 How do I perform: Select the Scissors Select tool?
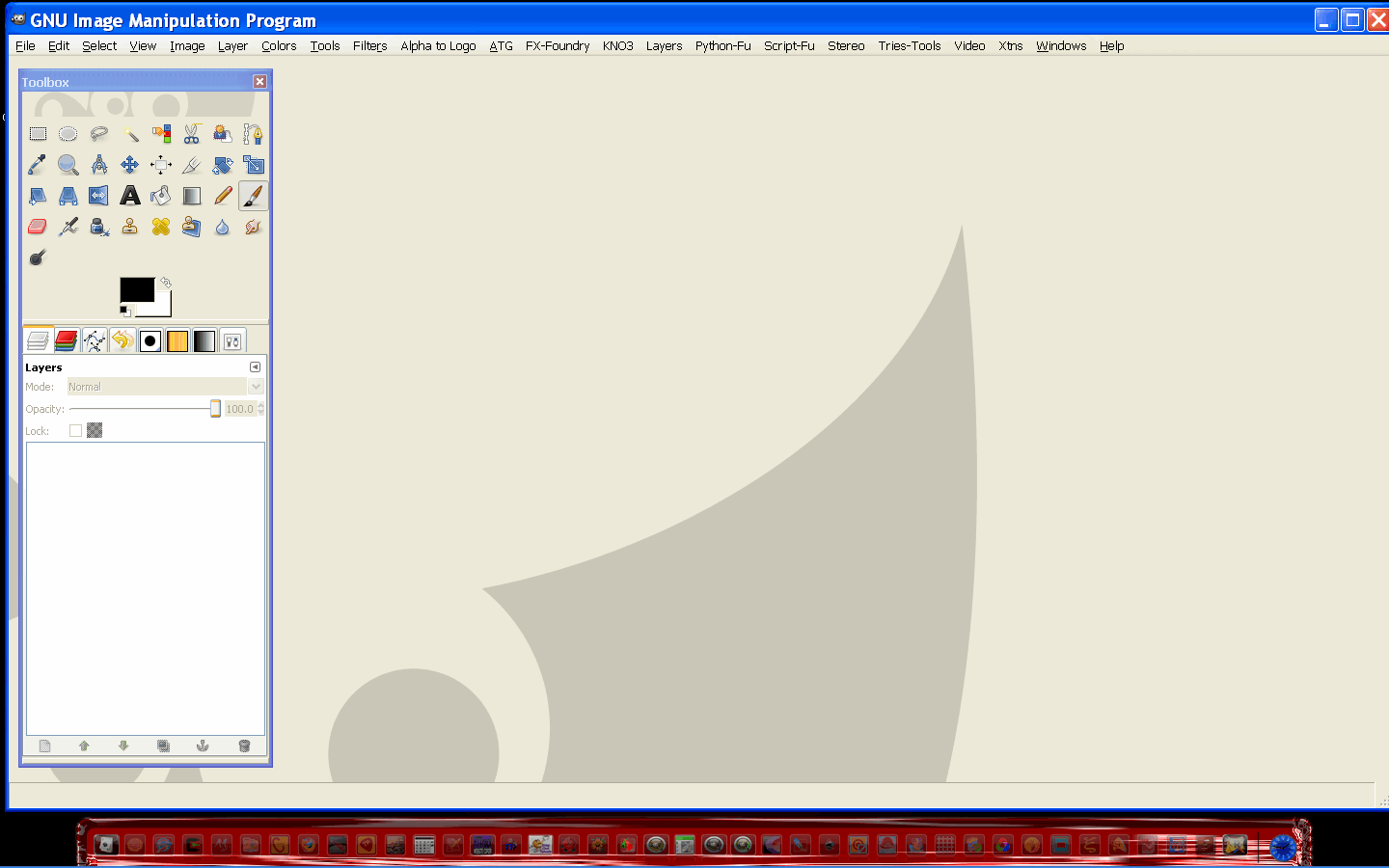[192, 134]
